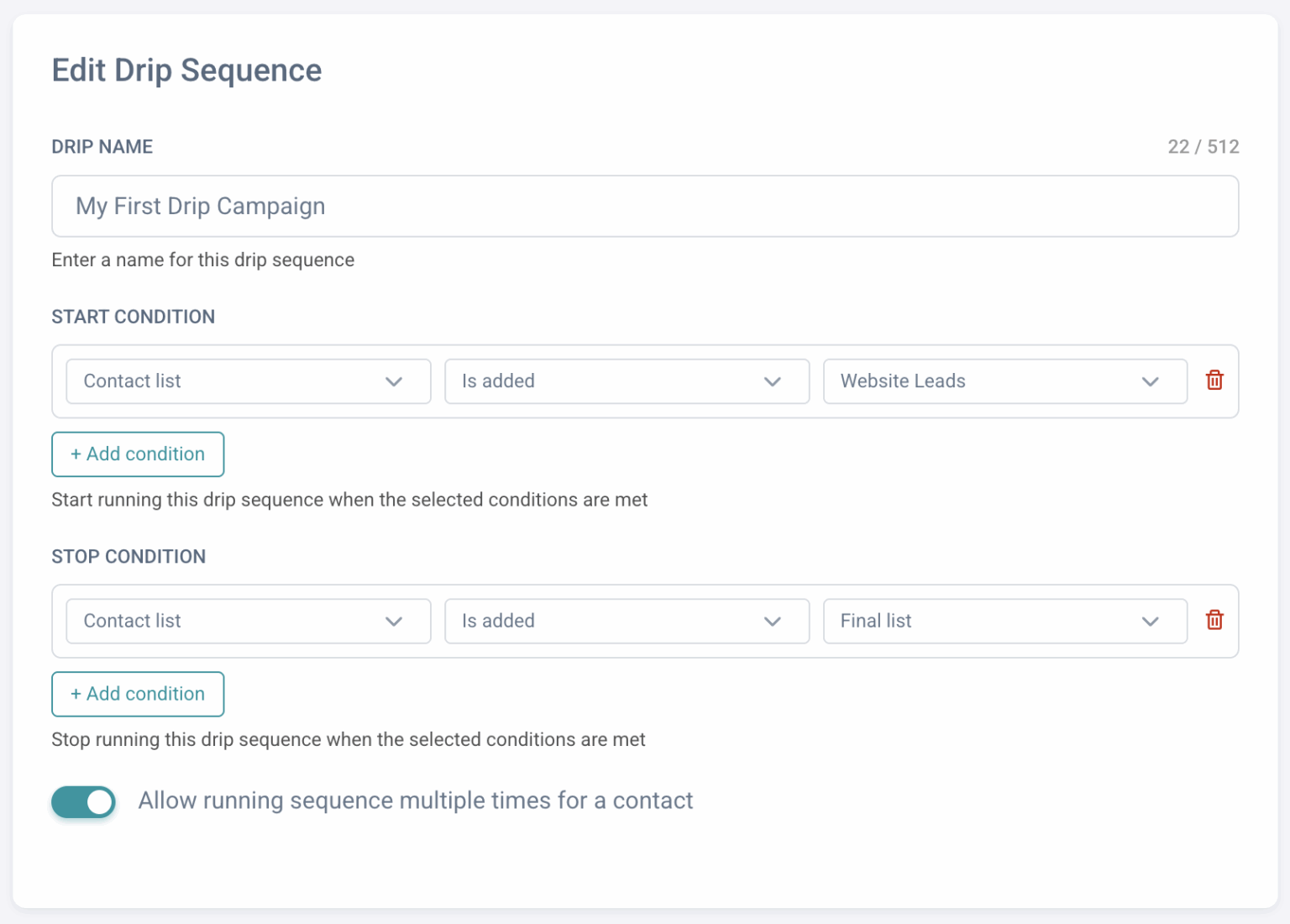Click the STOP CONDITION section label
The width and height of the screenshot is (1290, 924).
tap(128, 557)
